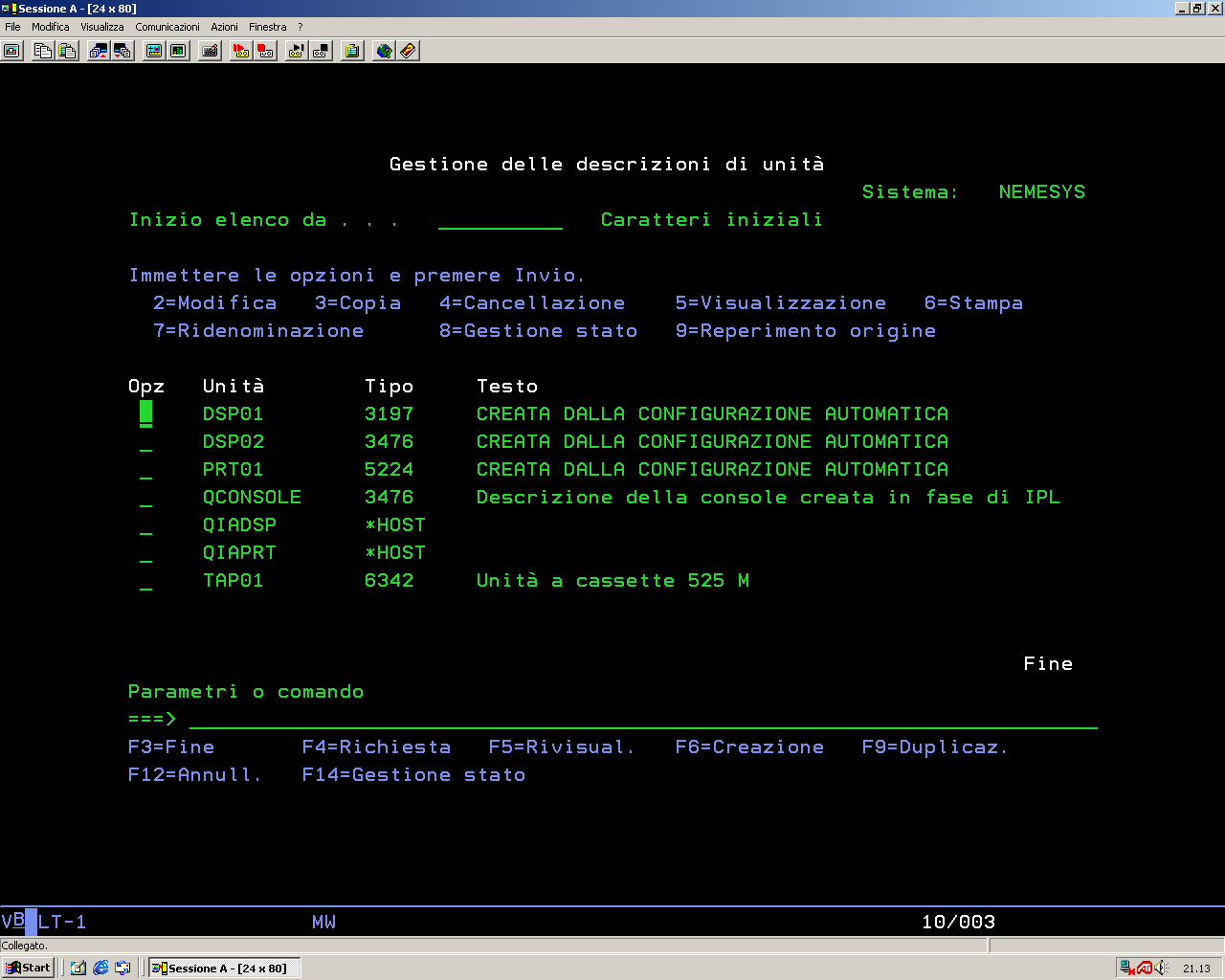1225x980 pixels.
Task: Click the unit name PRT01
Action: 233,469
